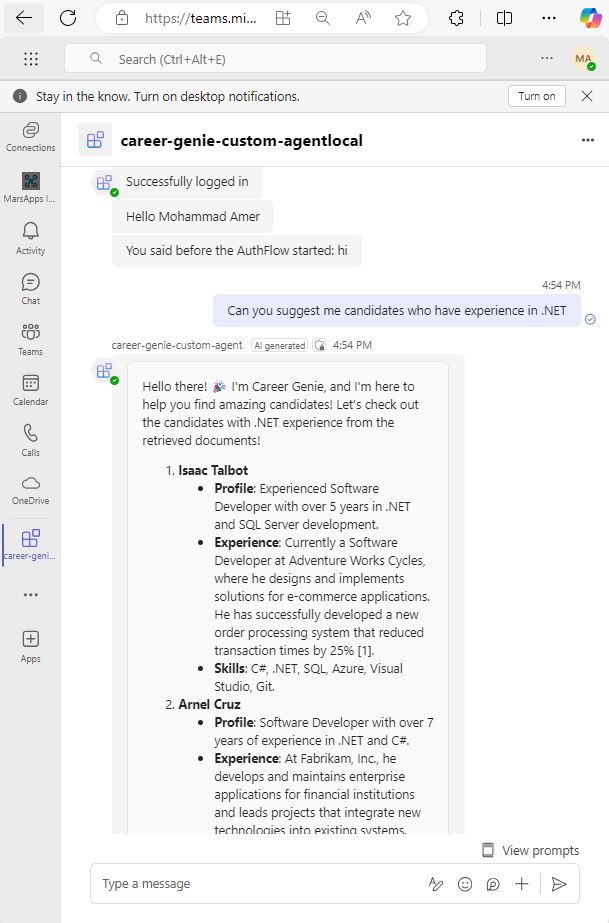Show more apps via sidebar ellipsis
609x923 pixels.
coord(31,595)
